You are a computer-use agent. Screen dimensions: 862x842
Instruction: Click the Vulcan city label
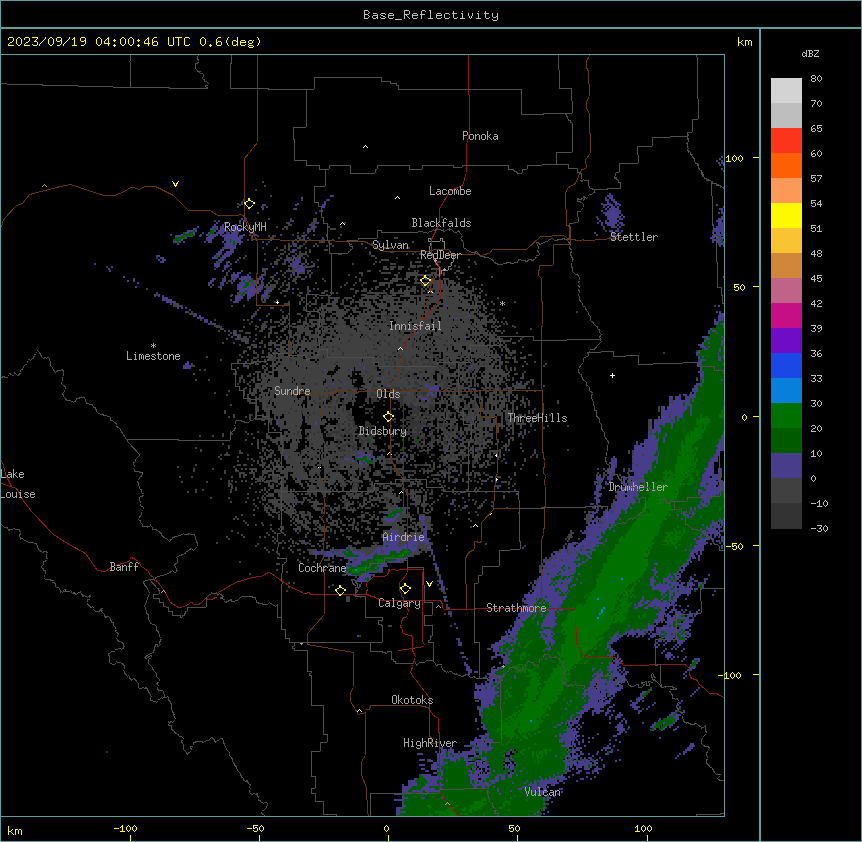[x=543, y=792]
